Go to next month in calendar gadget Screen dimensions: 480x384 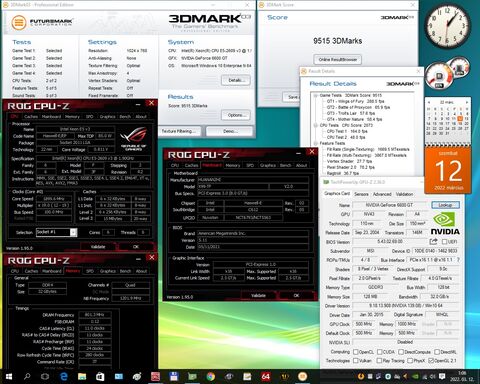pyautogui.click(x=467, y=102)
